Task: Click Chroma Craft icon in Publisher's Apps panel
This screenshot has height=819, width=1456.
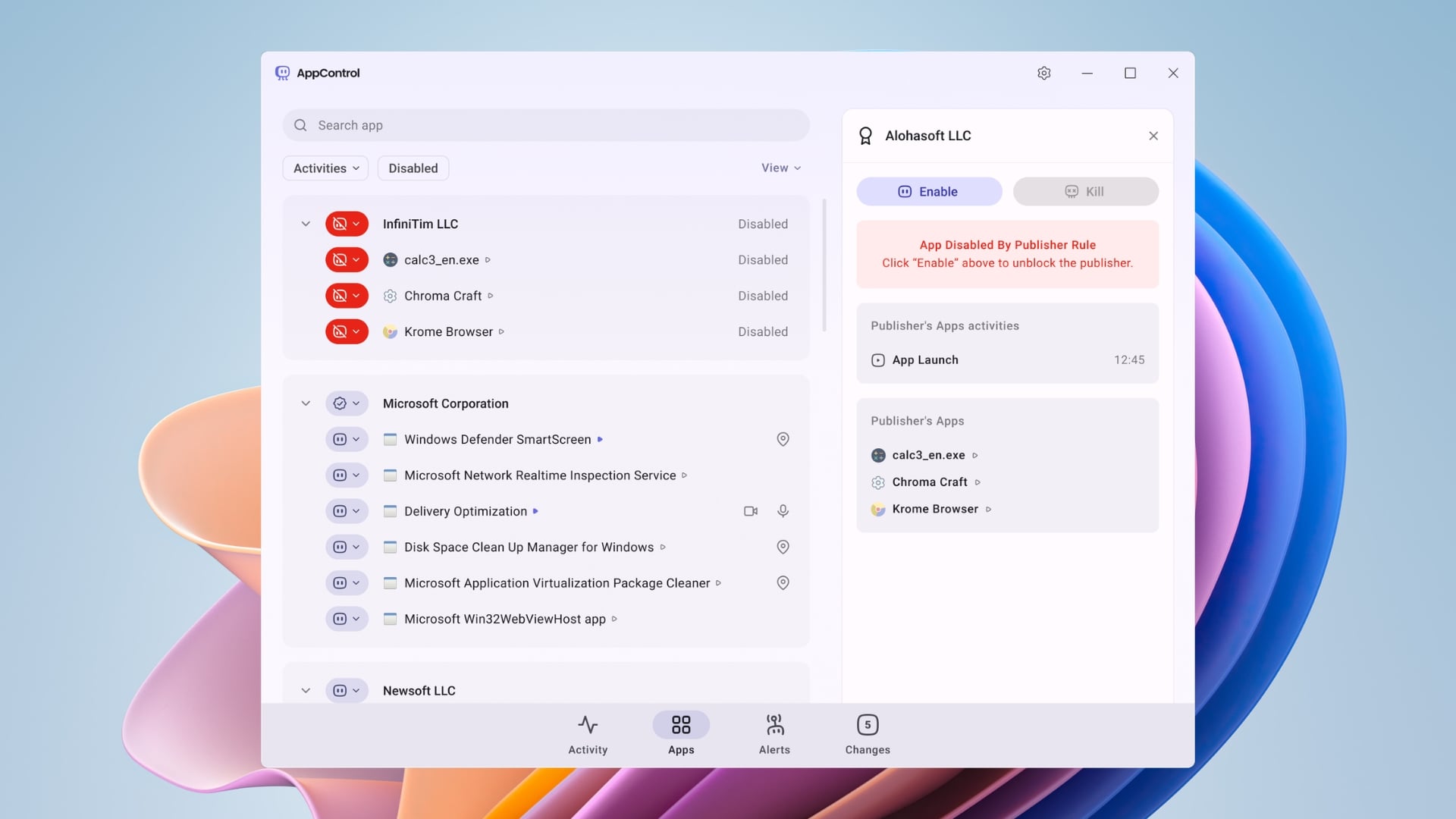Action: 878,482
